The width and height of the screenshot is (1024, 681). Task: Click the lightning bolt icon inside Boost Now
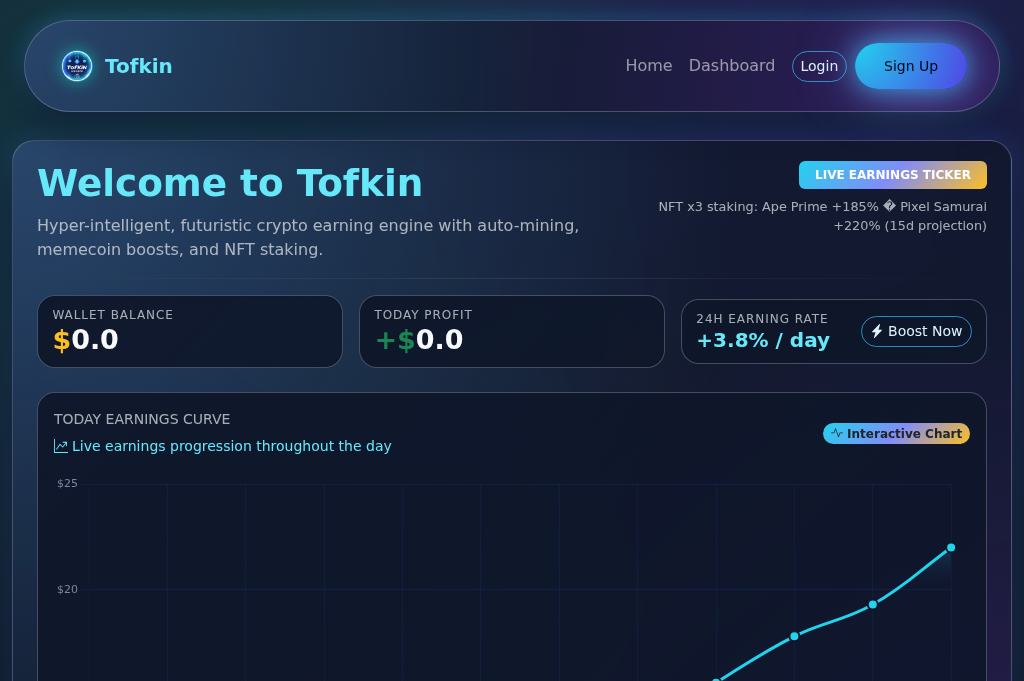click(879, 331)
